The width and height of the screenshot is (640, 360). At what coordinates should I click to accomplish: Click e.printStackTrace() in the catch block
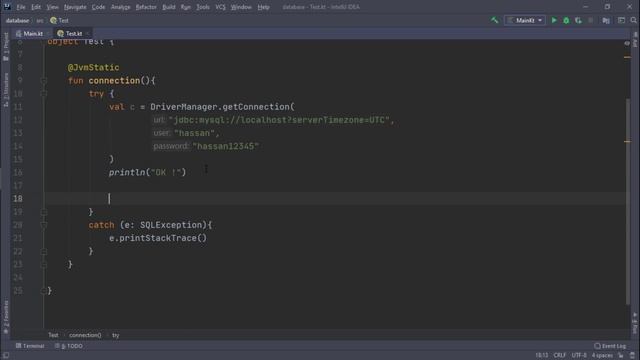pos(158,238)
